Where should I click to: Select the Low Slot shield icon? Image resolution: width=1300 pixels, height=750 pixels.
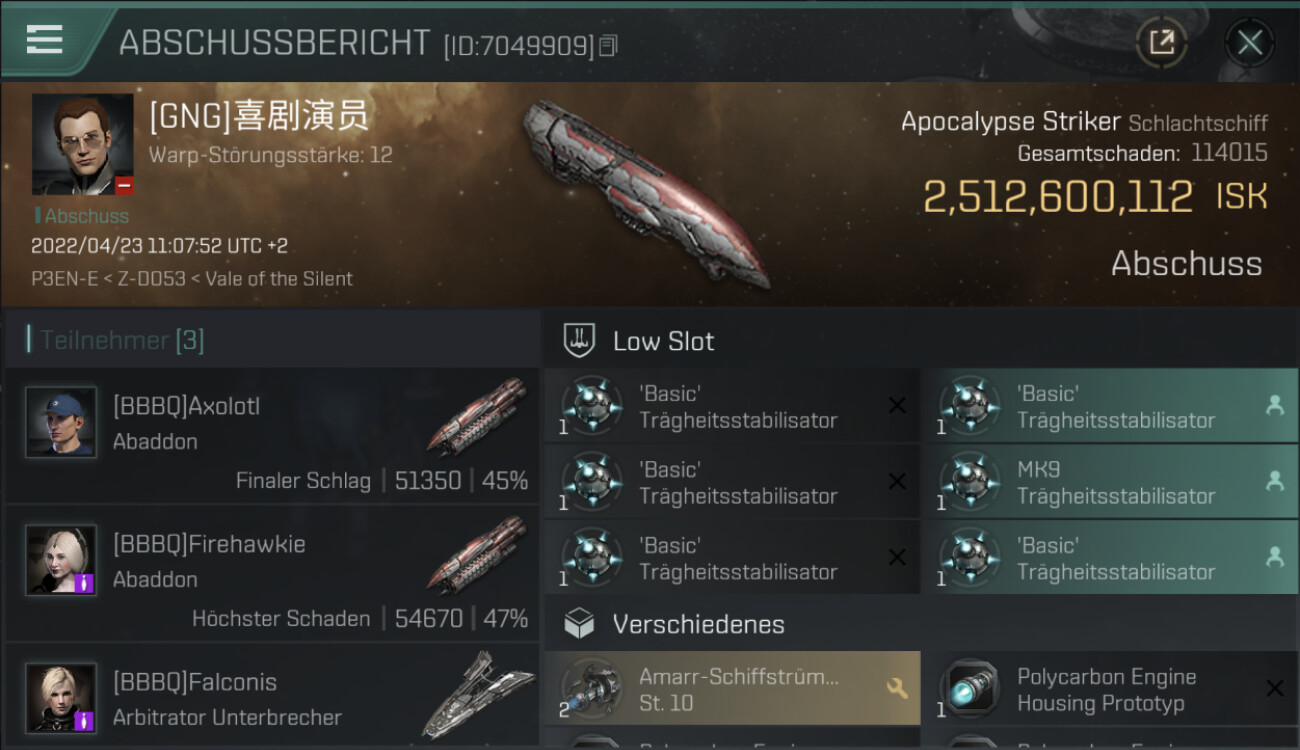tap(580, 340)
